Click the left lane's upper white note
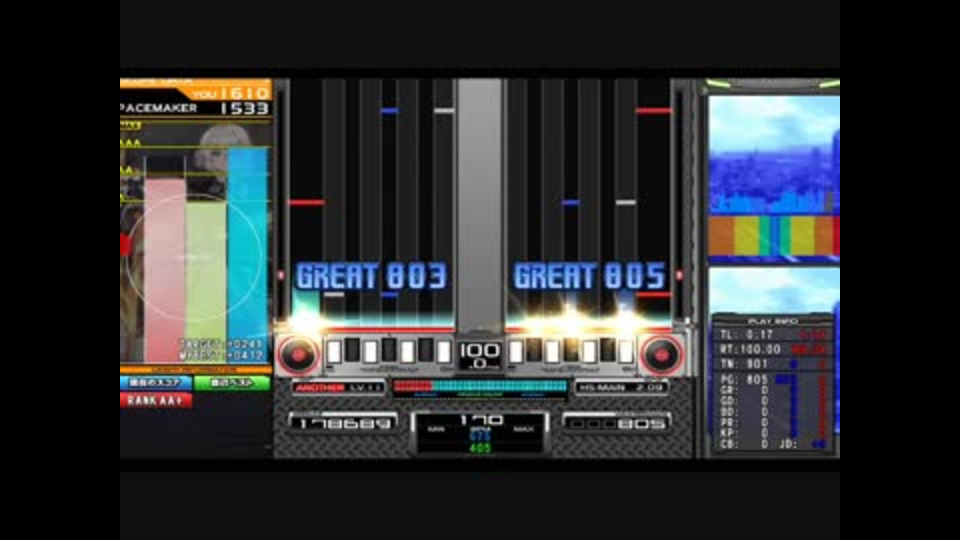The width and height of the screenshot is (960, 540). 444,111
